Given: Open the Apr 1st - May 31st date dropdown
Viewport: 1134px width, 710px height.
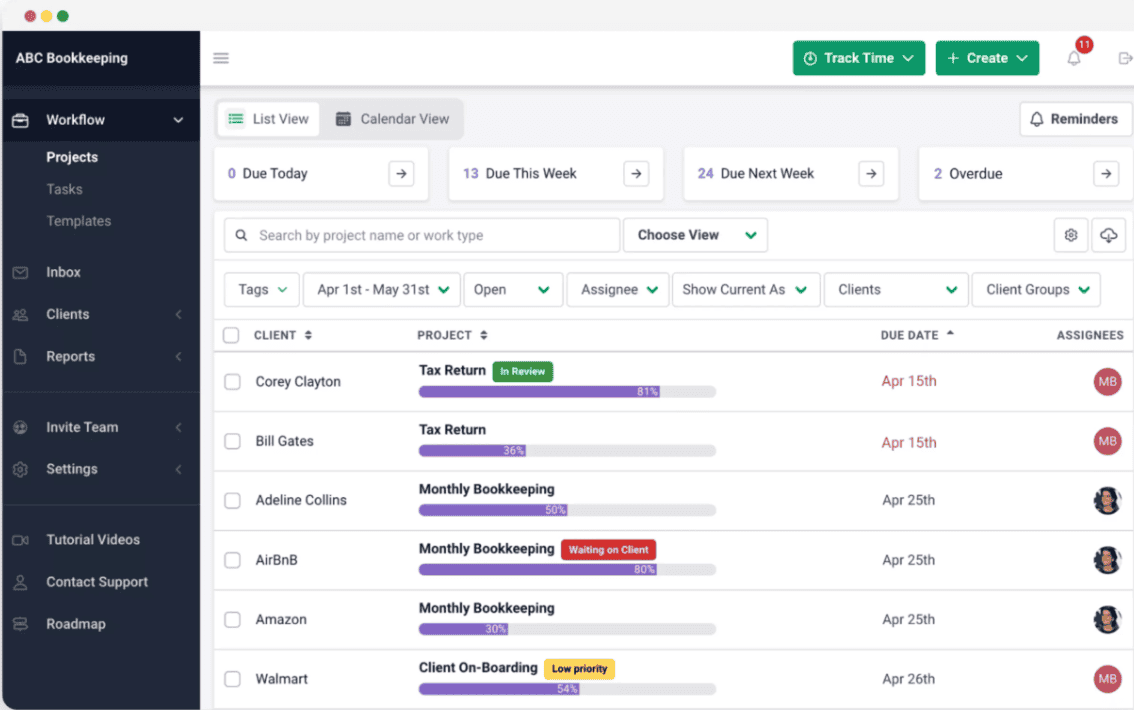Looking at the screenshot, I should [x=382, y=290].
